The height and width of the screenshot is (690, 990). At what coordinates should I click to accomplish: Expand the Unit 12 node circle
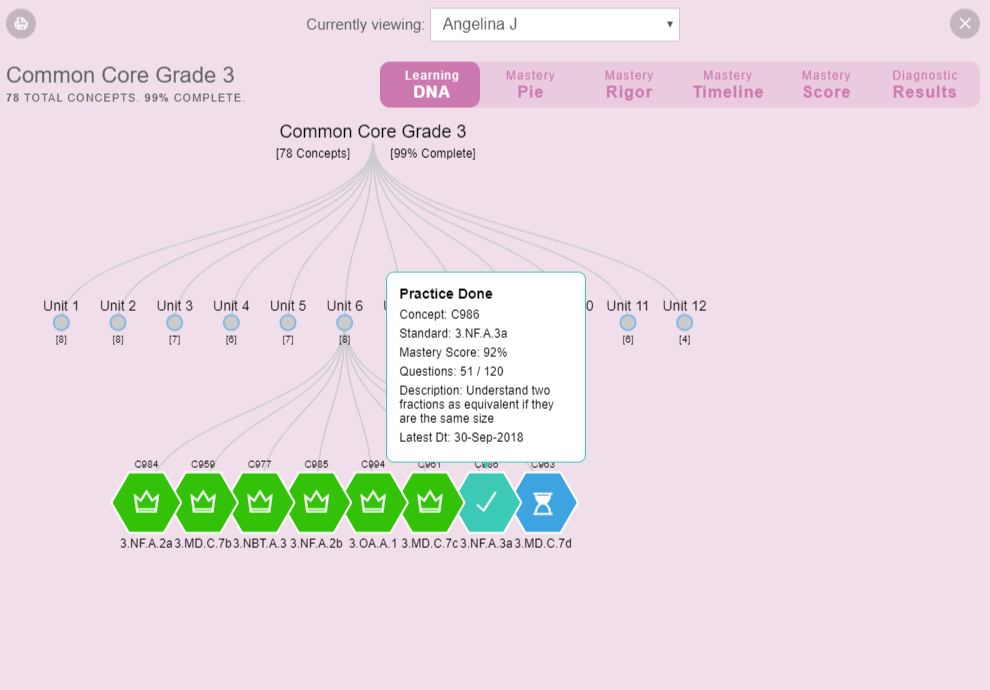point(684,323)
